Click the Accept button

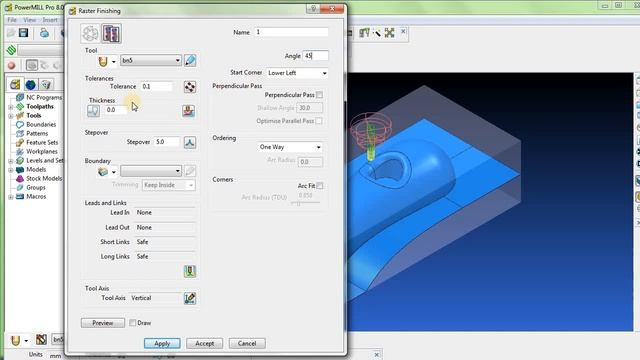click(x=204, y=344)
